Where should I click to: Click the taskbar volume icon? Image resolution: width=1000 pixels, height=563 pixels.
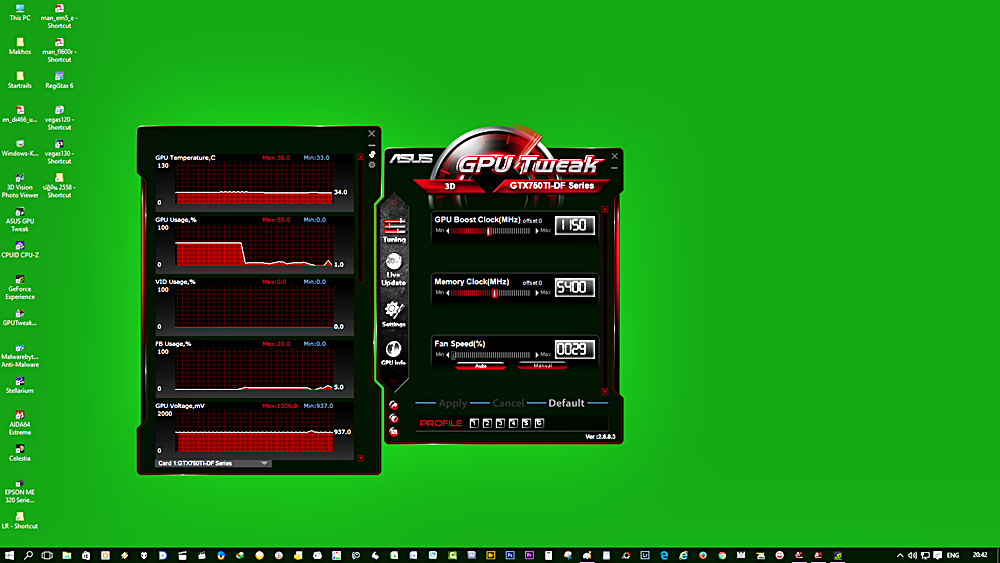pos(912,555)
